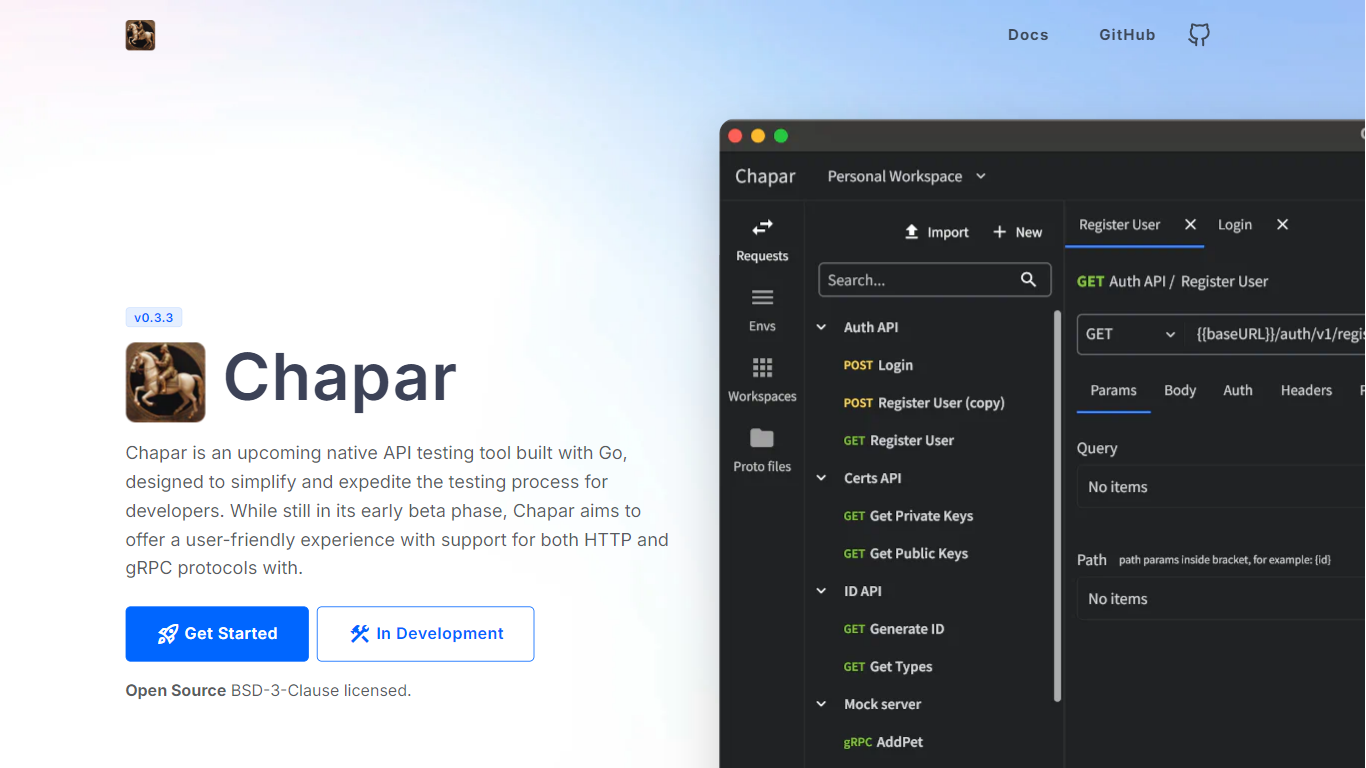1366x768 pixels.
Task: Select the POST Login request
Action: click(878, 365)
